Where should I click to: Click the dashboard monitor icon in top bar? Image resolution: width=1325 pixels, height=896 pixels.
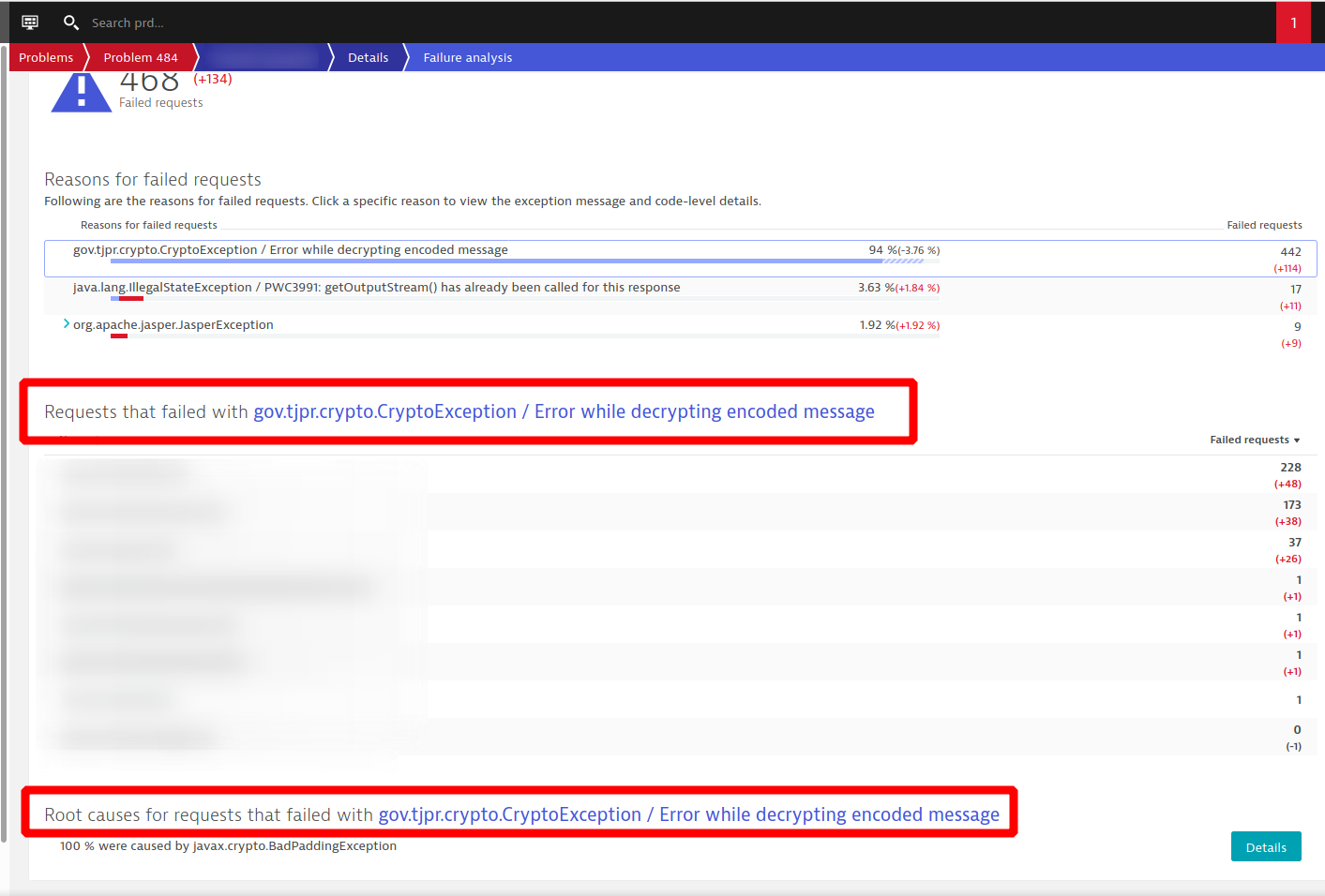point(30,22)
